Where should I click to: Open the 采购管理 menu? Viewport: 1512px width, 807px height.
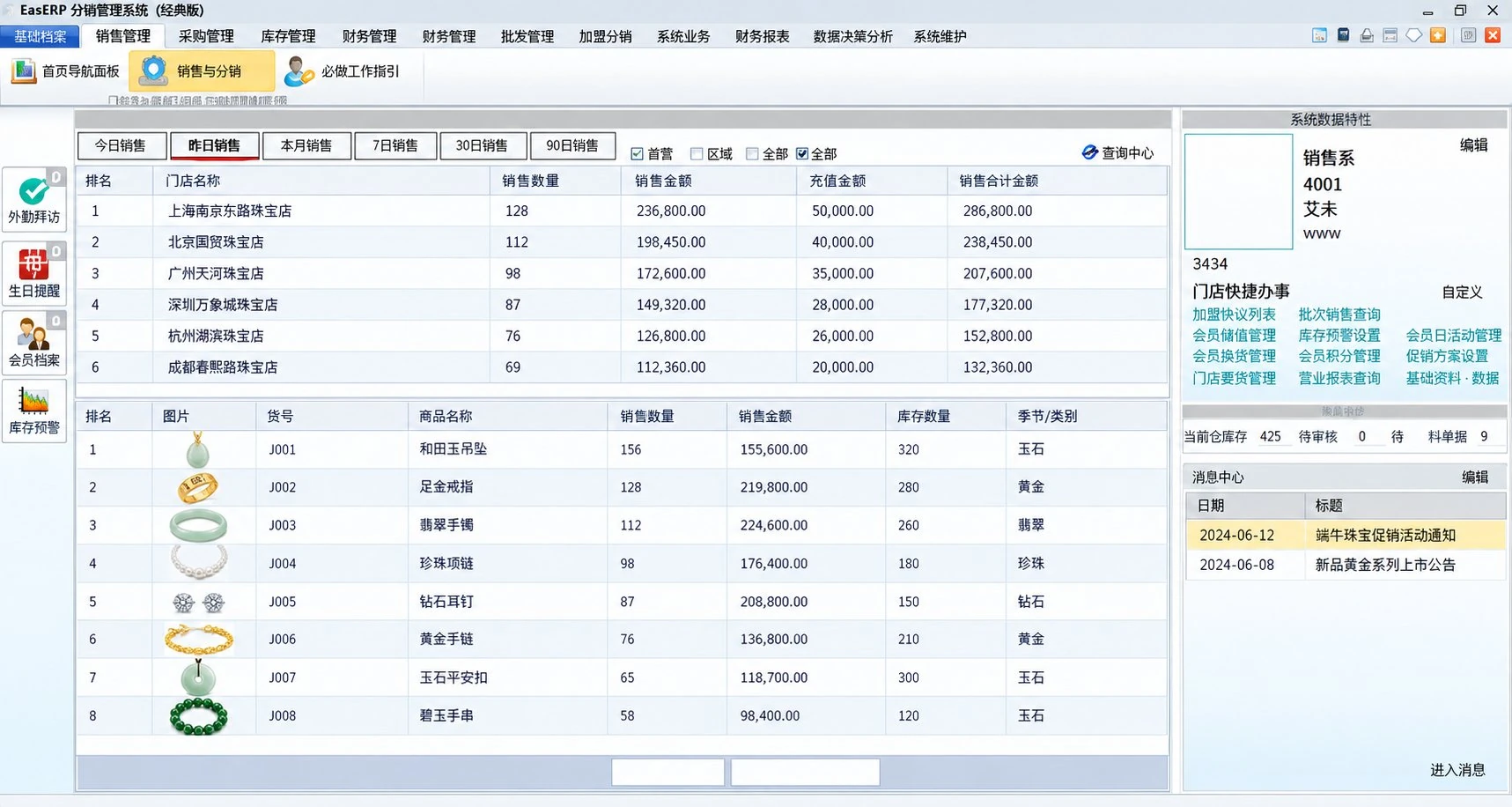206,36
